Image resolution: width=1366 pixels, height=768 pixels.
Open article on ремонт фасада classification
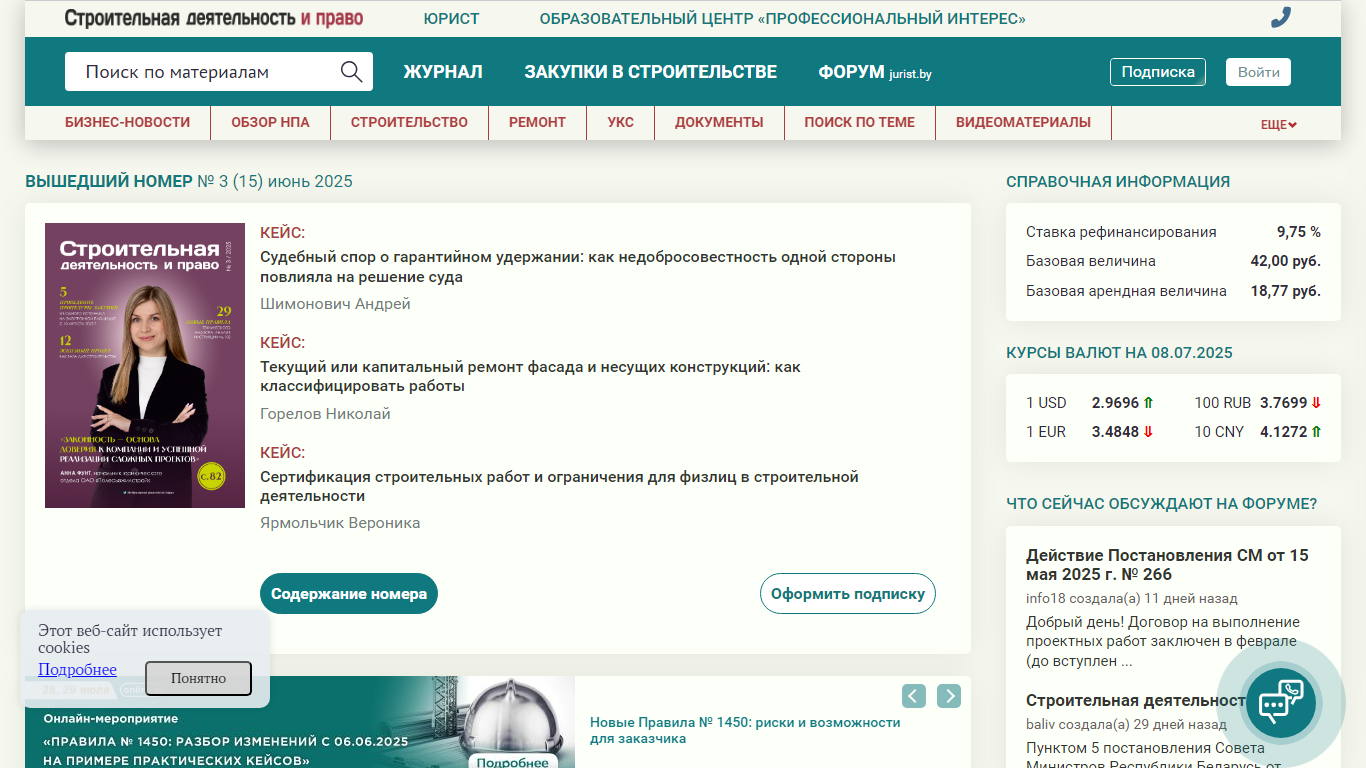tap(530, 377)
